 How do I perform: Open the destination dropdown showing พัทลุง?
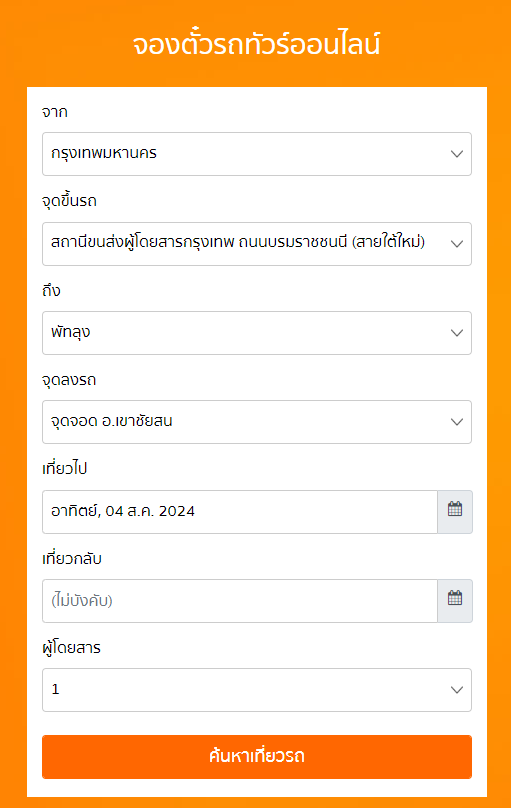coord(257,333)
